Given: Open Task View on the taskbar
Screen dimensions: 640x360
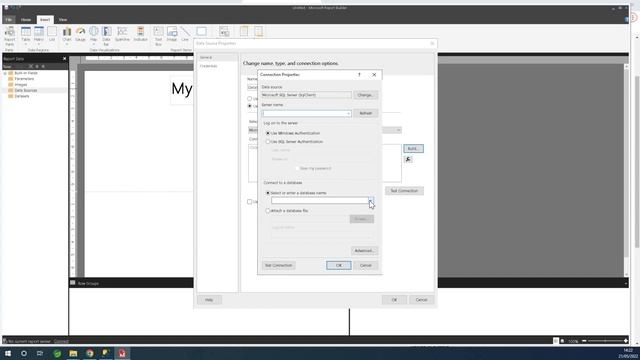Looking at the screenshot, I should [40, 353].
